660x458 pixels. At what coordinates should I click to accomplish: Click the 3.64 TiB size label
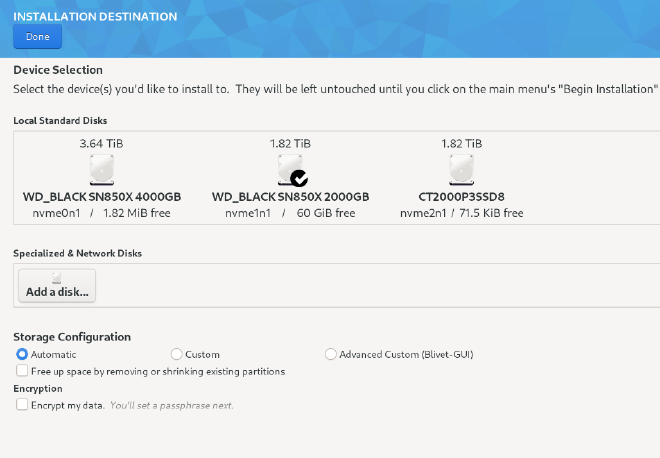[101, 144]
